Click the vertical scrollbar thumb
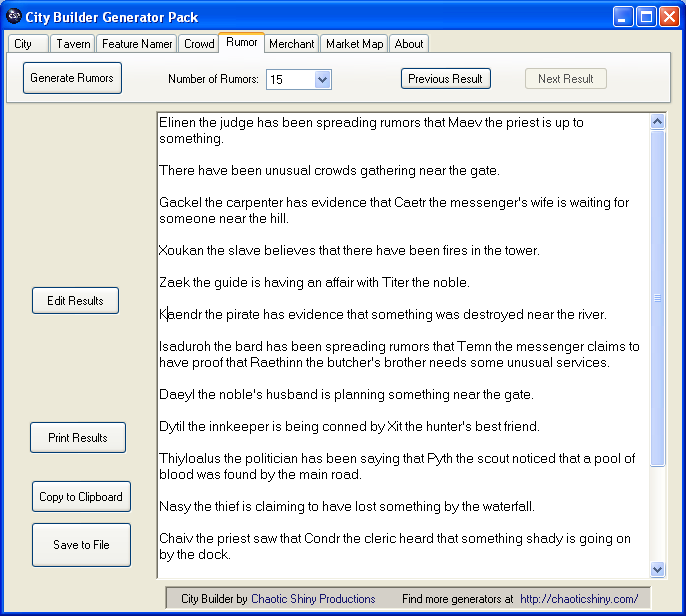686x616 pixels. click(657, 298)
